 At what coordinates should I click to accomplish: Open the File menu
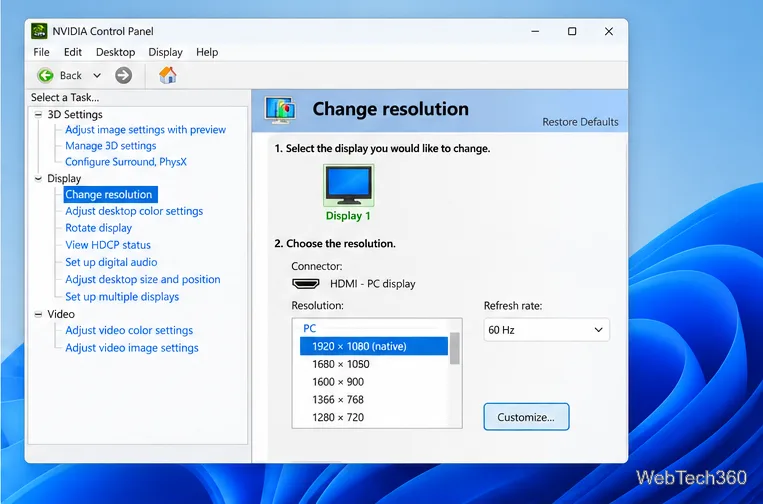tap(41, 52)
